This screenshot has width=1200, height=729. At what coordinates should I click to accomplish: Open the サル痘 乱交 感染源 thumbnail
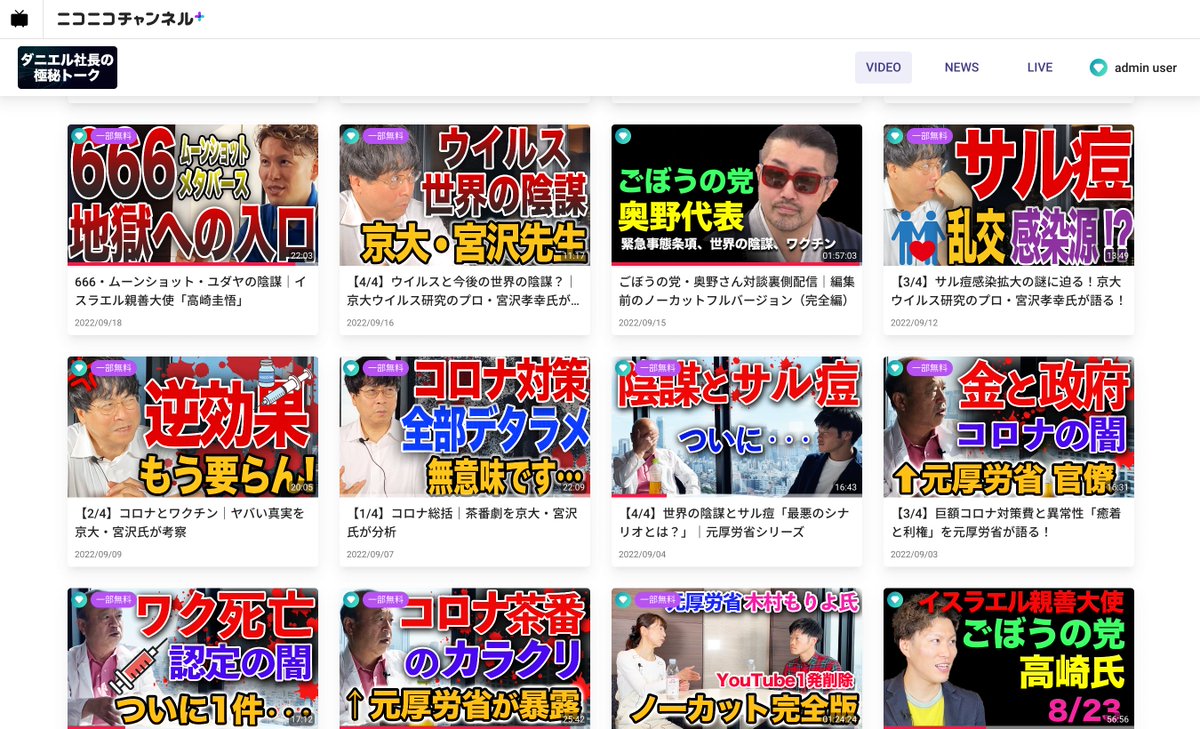[1009, 195]
